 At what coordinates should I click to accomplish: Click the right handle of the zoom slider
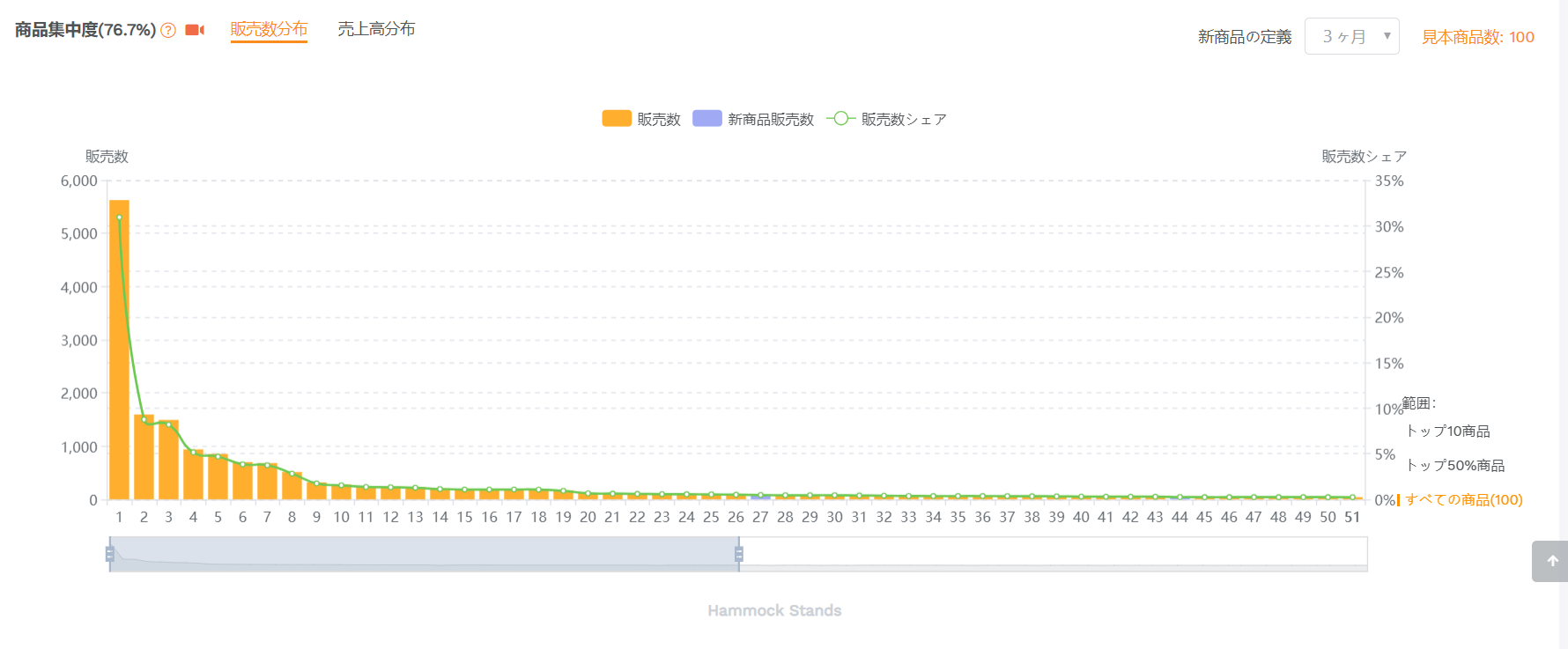click(739, 554)
